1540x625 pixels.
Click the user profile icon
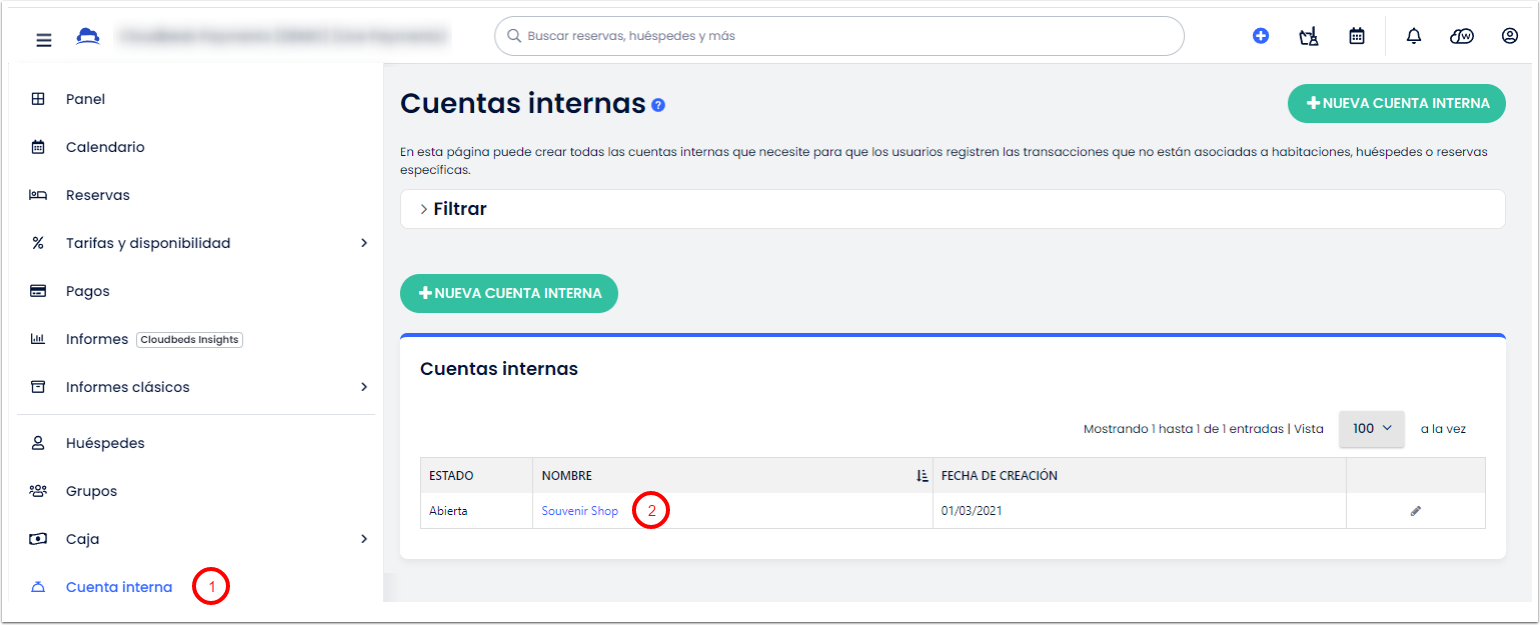[1510, 36]
